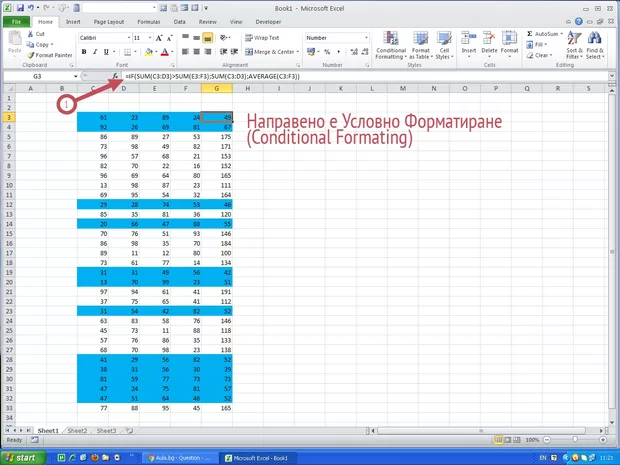Click the Excel Help question icon
Screen dimensions: 620x465
[x=578, y=22]
